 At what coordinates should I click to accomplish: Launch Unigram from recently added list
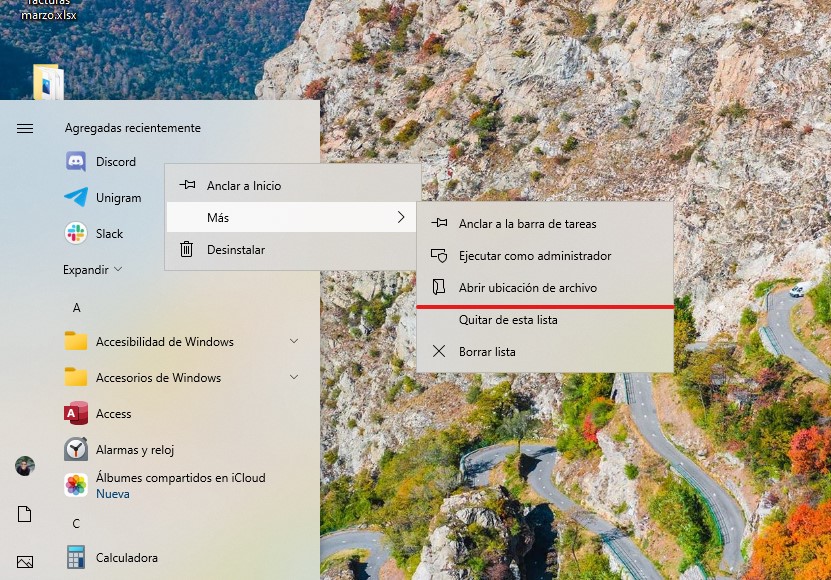point(76,198)
